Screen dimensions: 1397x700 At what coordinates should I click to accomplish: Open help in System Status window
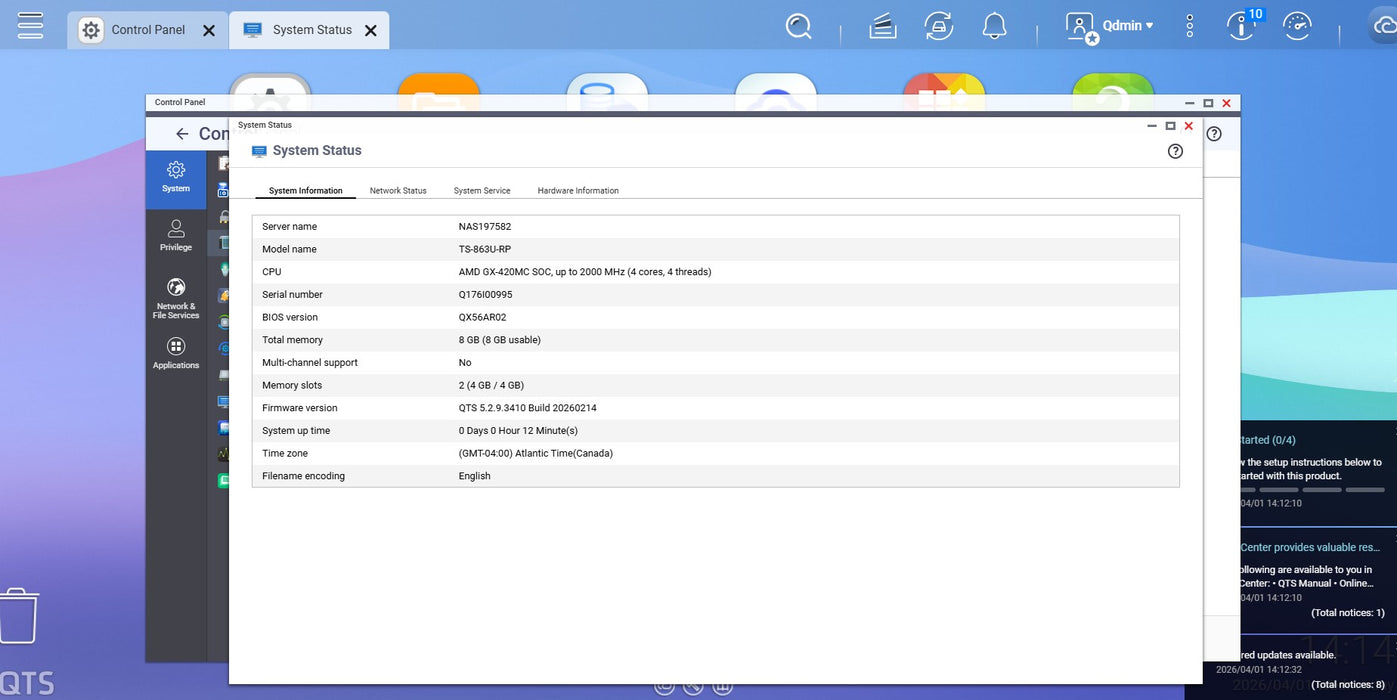[x=1175, y=151]
